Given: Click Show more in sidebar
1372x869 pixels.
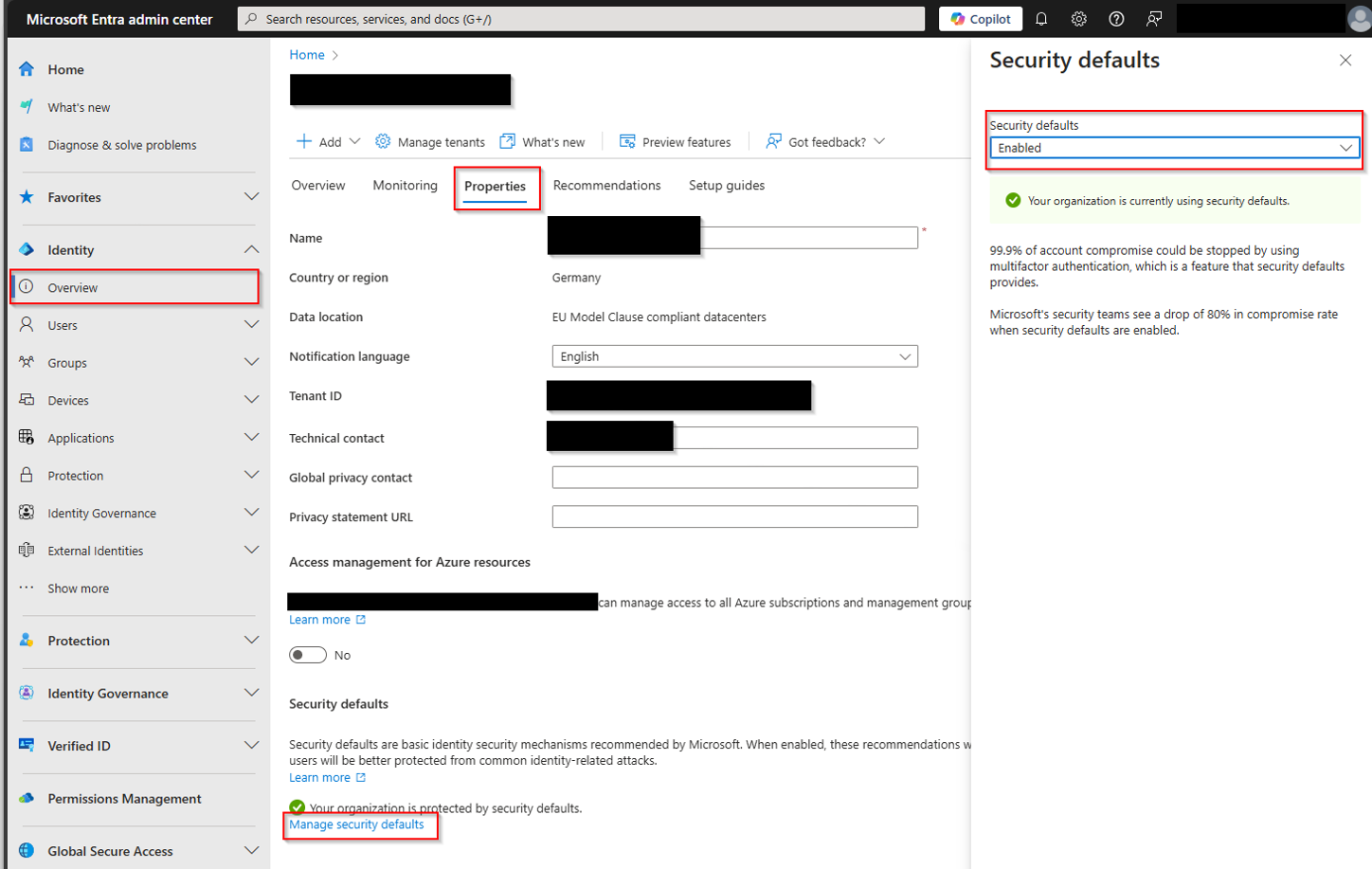Looking at the screenshot, I should click(78, 588).
